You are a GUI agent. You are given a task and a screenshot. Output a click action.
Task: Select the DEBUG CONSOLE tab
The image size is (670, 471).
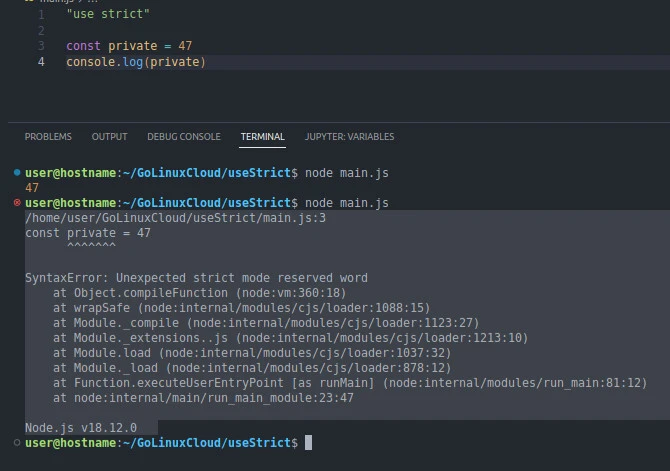tap(184, 137)
